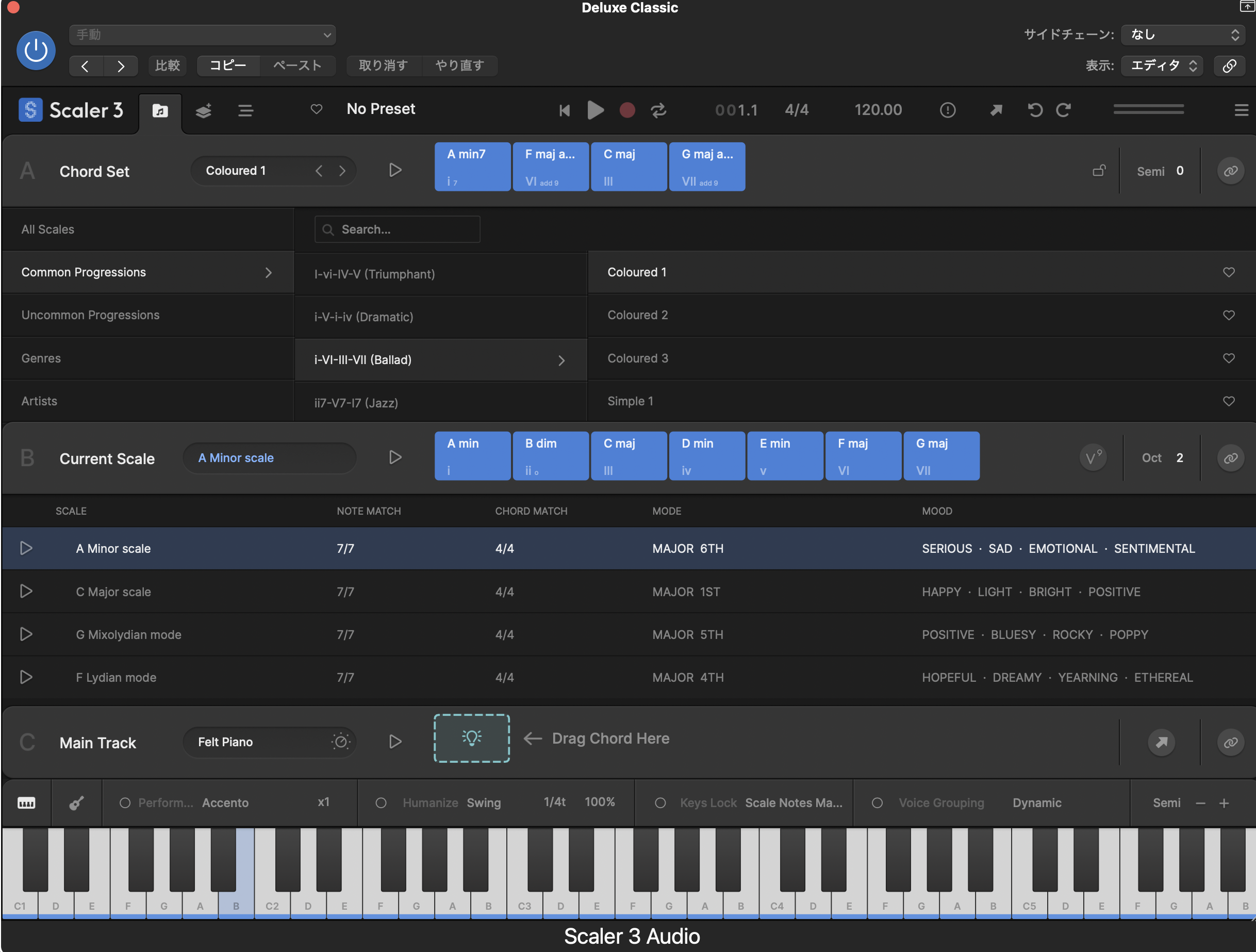Go to next chord set after Coloured 1
The width and height of the screenshot is (1256, 952).
tap(342, 171)
